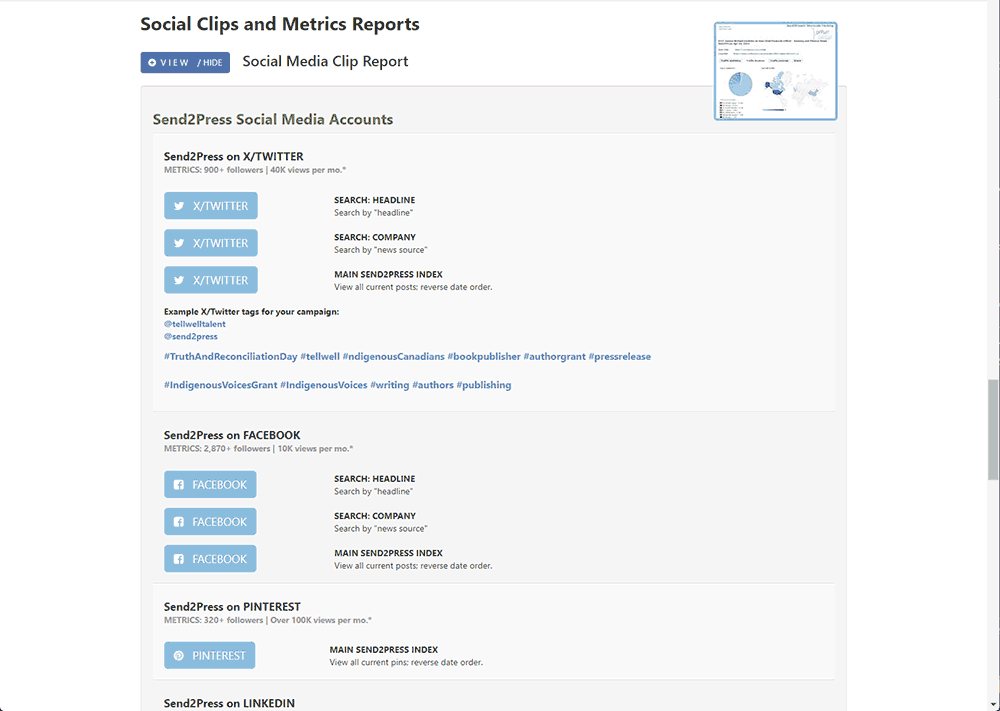
Task: Click the Facebook headline search button
Action: (210, 485)
